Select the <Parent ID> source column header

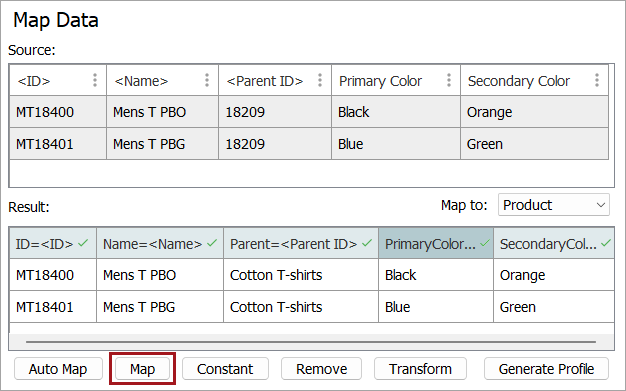[275, 80]
